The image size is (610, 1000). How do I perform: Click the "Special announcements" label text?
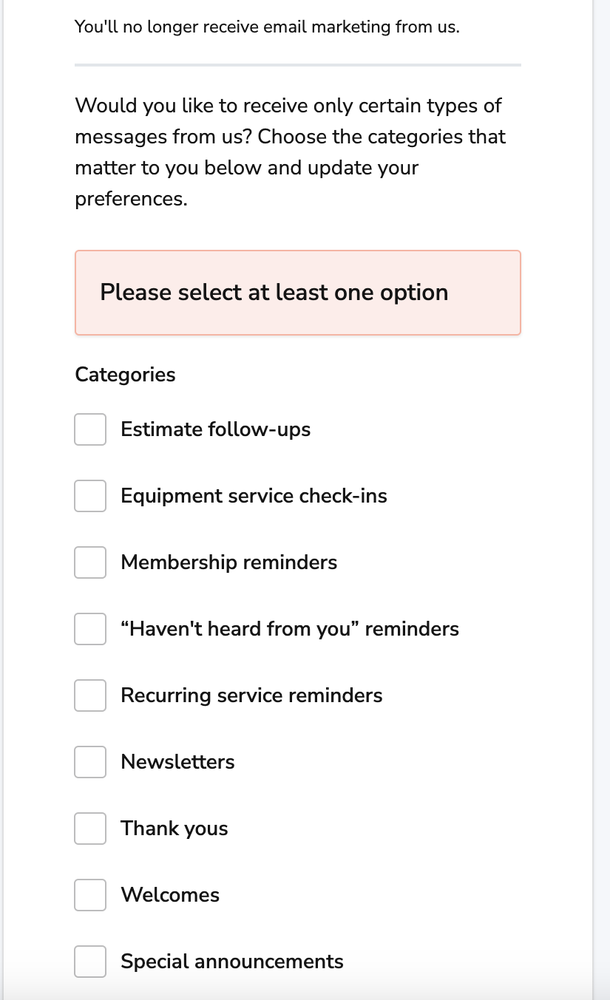point(231,961)
